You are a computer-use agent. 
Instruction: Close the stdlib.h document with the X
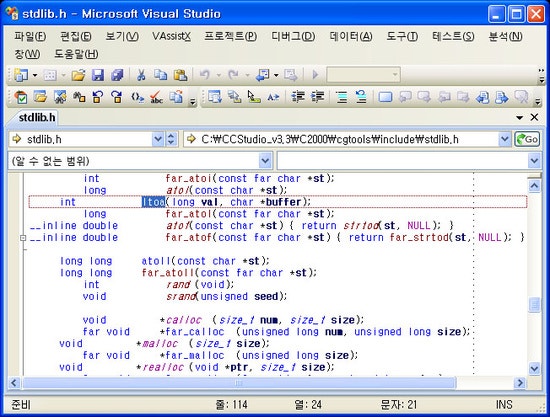tap(534, 117)
